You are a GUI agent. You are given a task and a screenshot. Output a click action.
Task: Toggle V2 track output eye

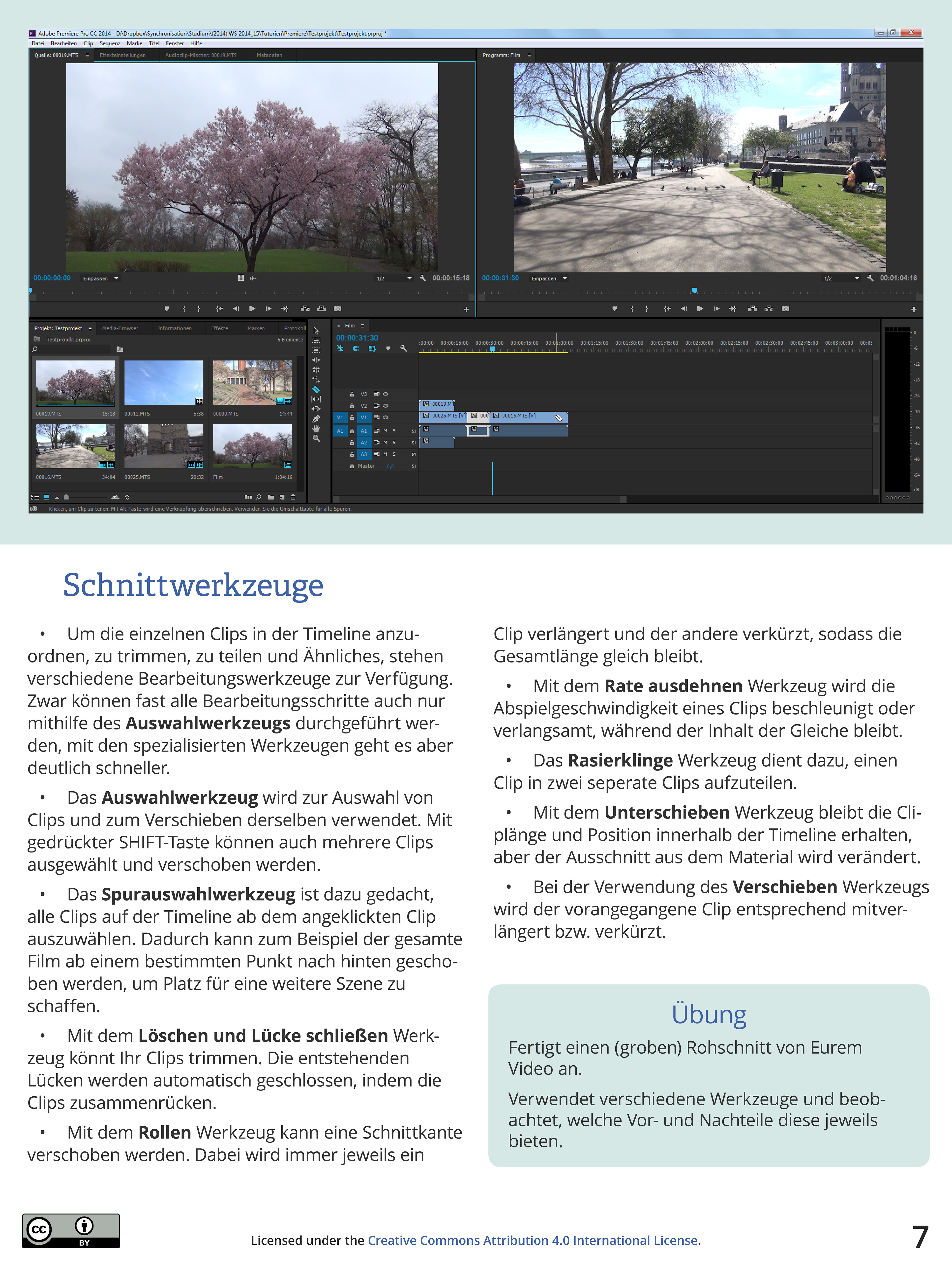click(x=386, y=406)
